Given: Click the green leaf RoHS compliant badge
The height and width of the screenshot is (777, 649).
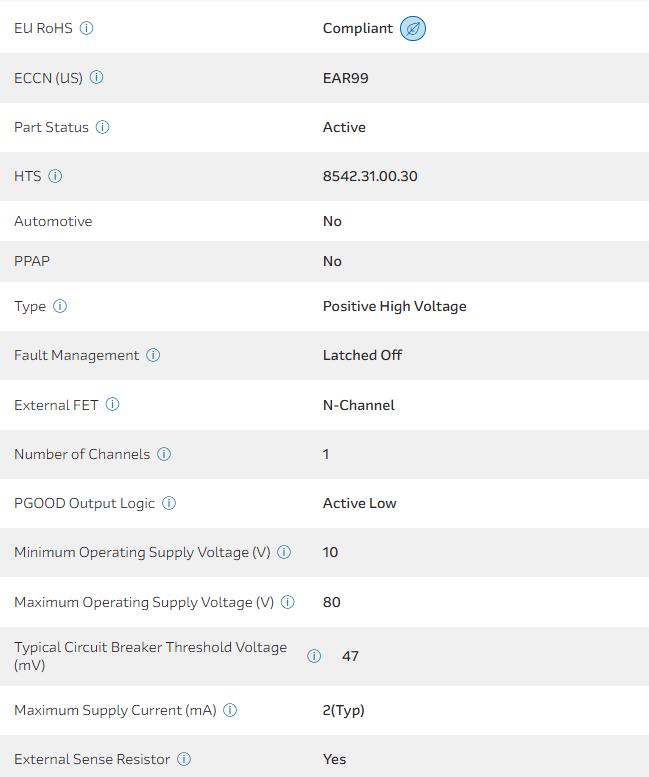Looking at the screenshot, I should pyautogui.click(x=413, y=29).
